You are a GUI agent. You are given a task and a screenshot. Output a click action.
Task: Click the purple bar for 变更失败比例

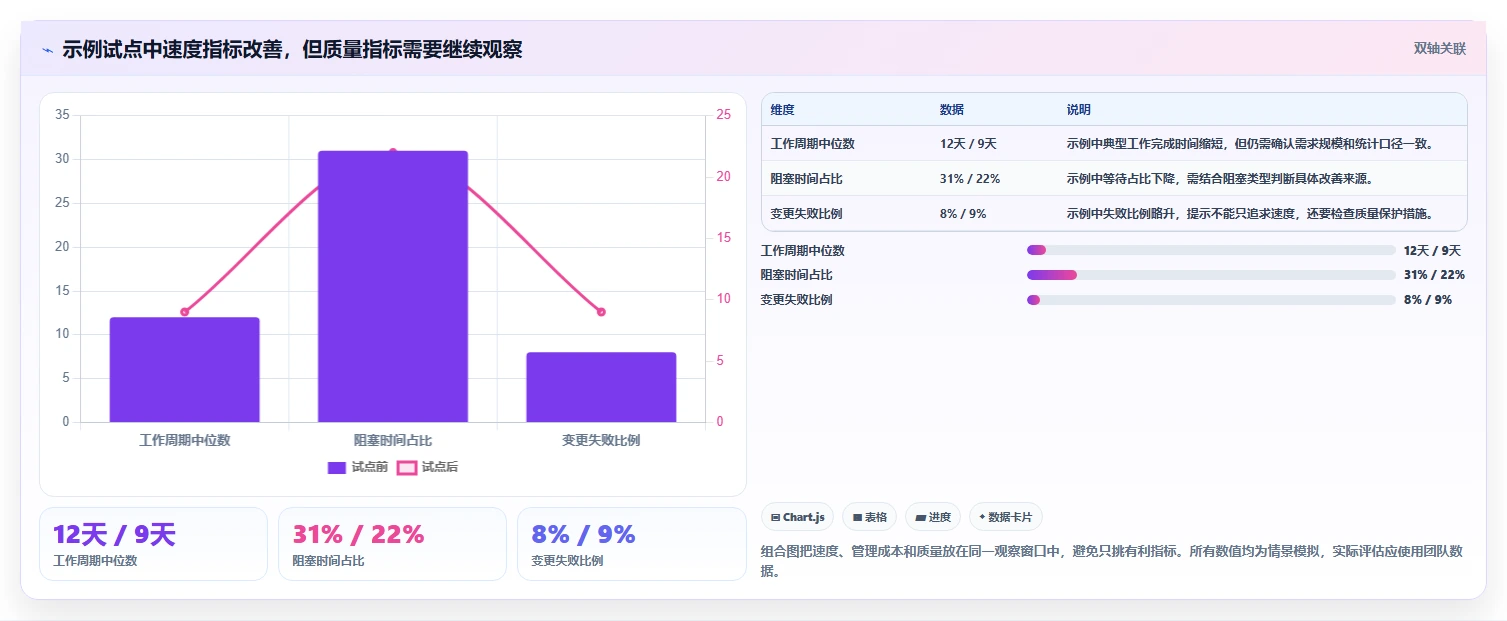pos(601,387)
